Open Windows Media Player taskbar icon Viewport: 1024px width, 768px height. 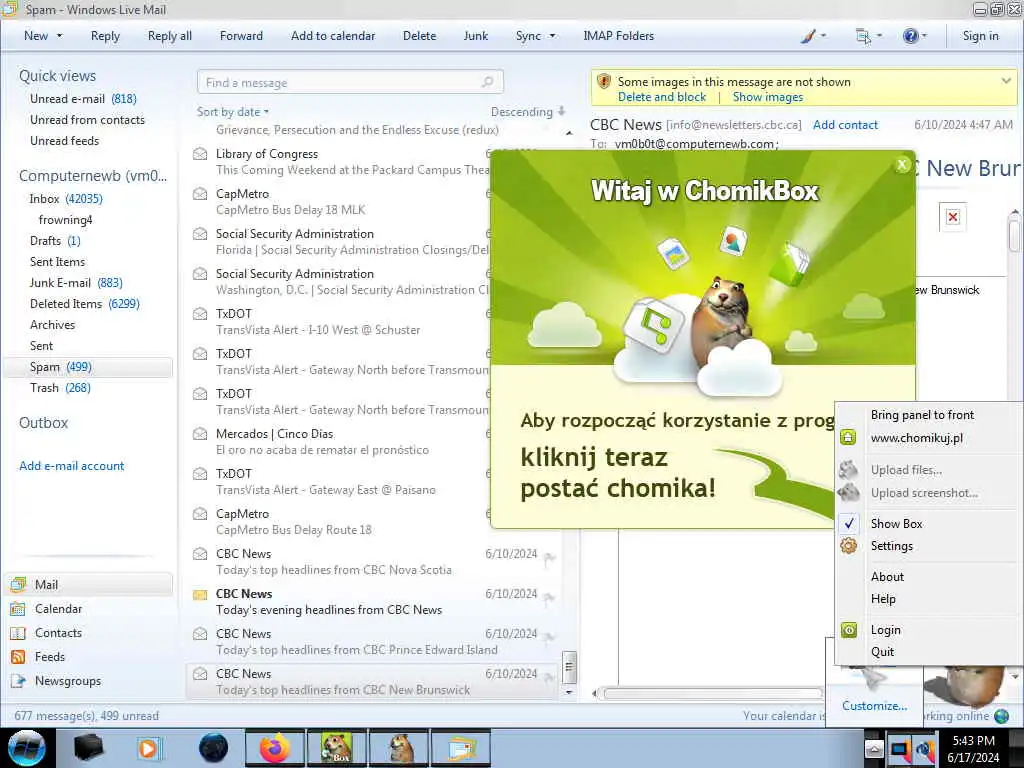[149, 748]
